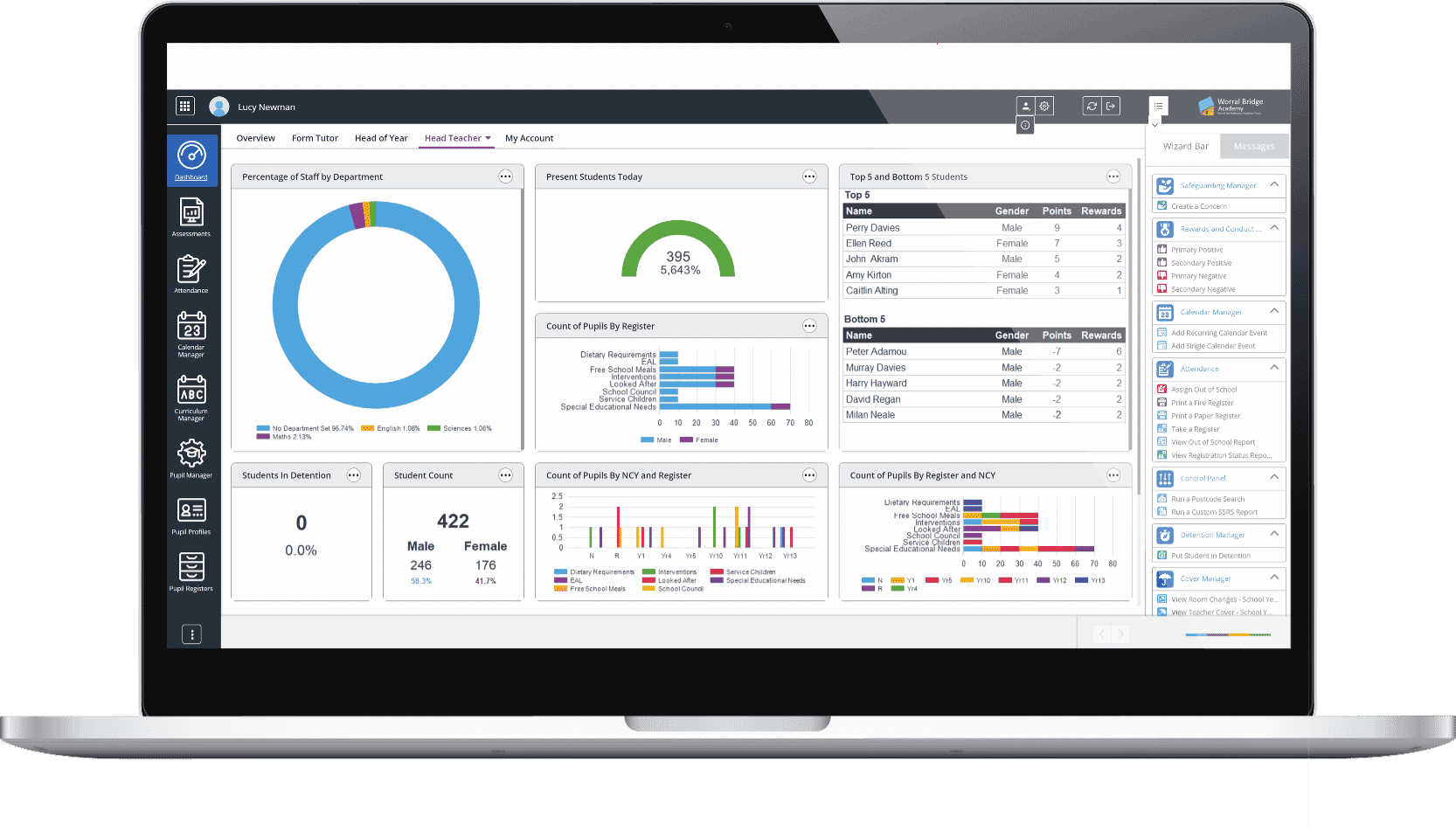The image size is (1456, 830).
Task: Toggle the Male legend in Count of Pupils By Register
Action: click(x=656, y=440)
